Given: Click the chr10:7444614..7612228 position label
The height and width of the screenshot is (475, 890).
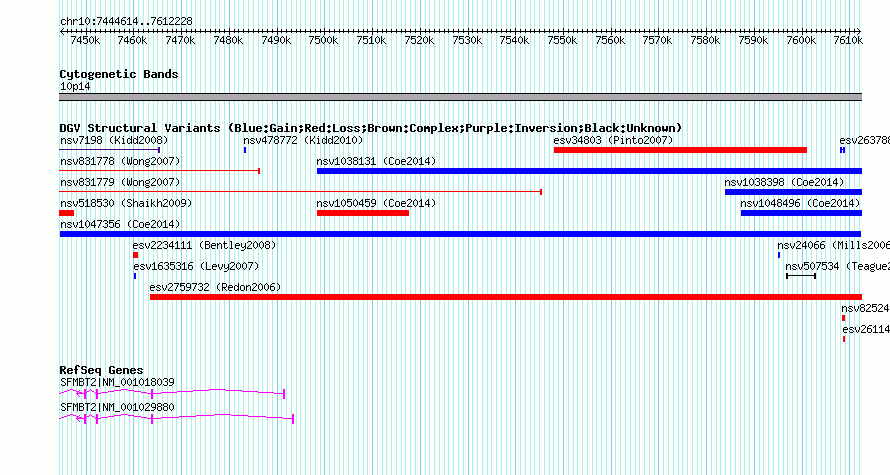Looking at the screenshot, I should (x=126, y=22).
